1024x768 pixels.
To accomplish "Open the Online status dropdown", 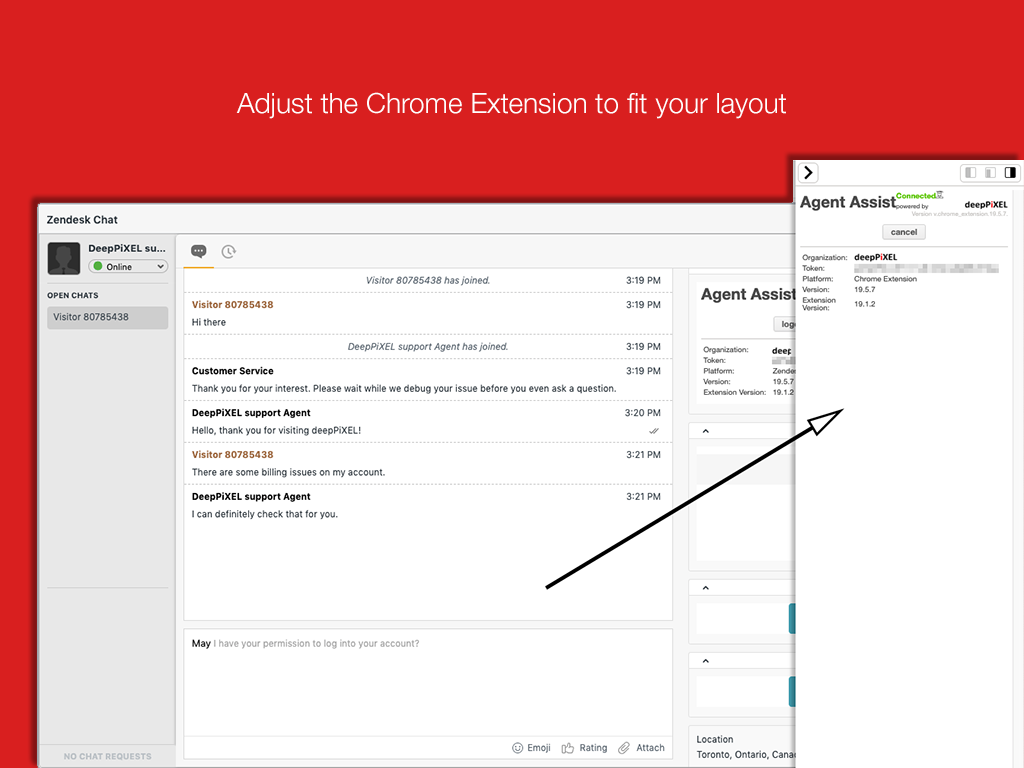I will (x=128, y=267).
